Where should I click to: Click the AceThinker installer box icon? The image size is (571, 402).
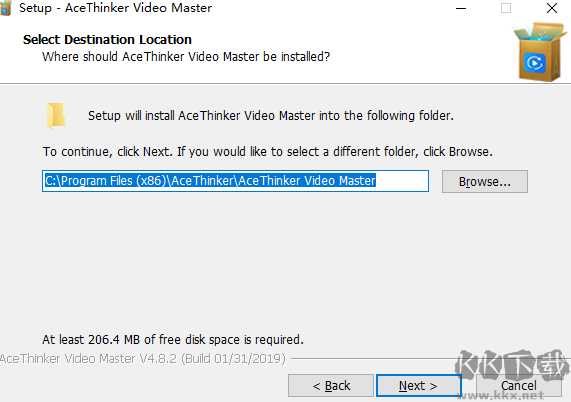pos(540,52)
